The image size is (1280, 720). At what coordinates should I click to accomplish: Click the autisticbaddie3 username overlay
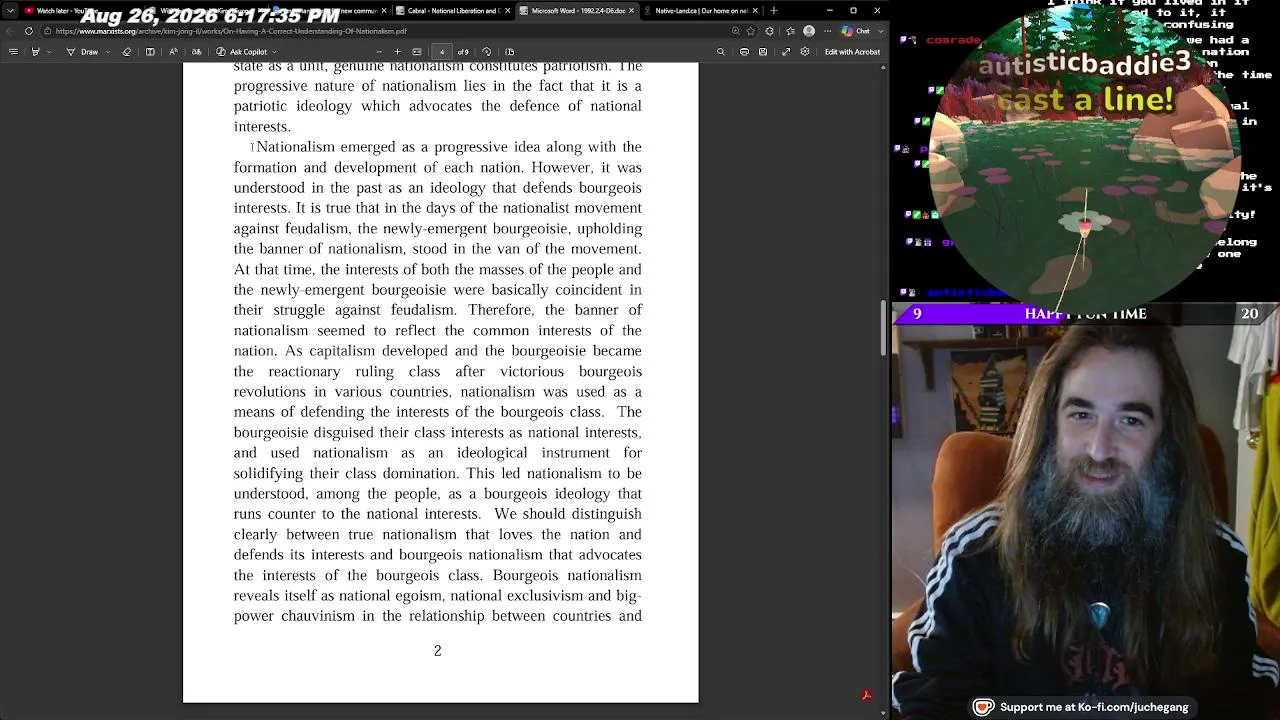(1085, 64)
